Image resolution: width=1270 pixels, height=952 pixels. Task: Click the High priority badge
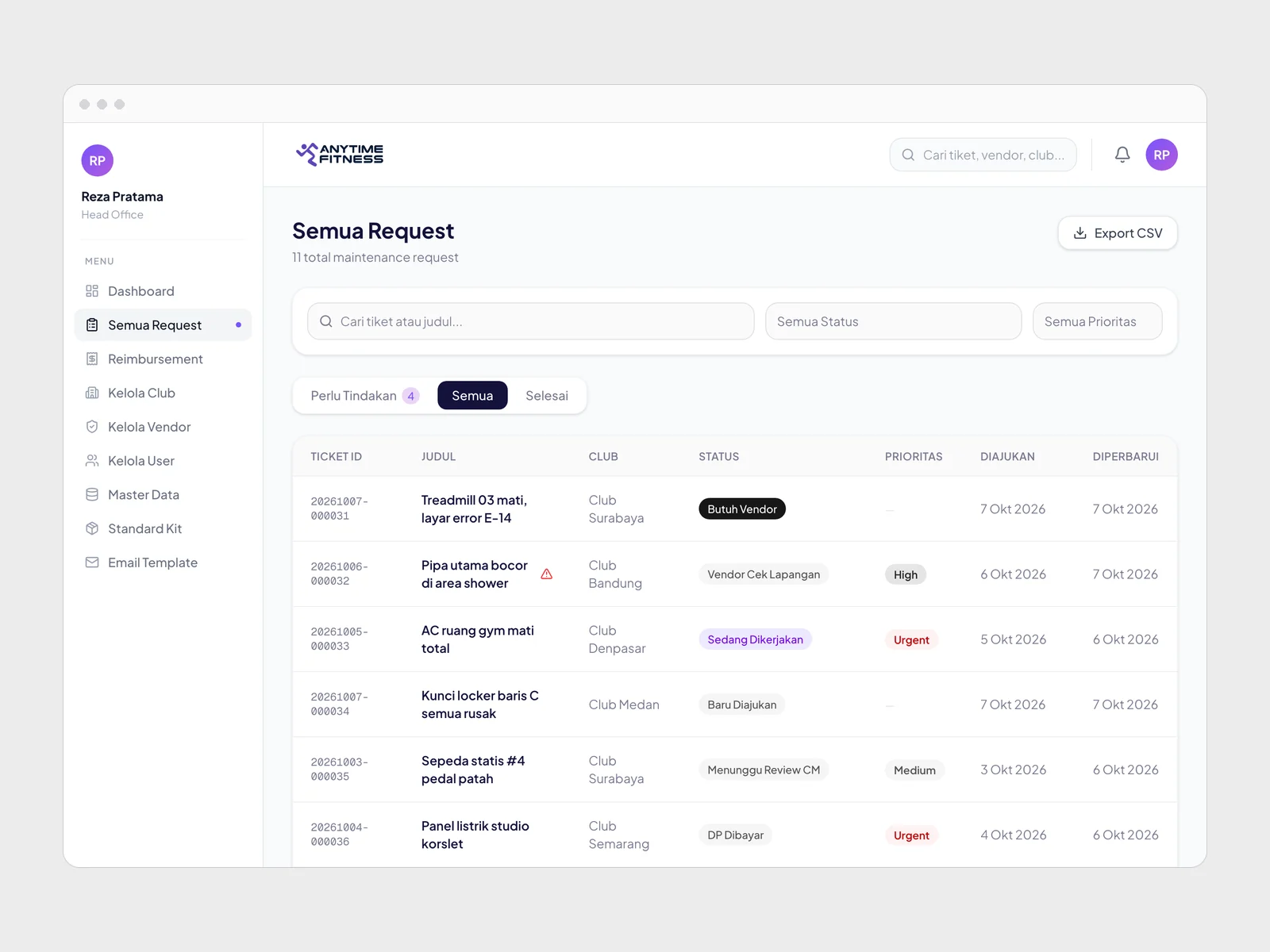pyautogui.click(x=906, y=574)
